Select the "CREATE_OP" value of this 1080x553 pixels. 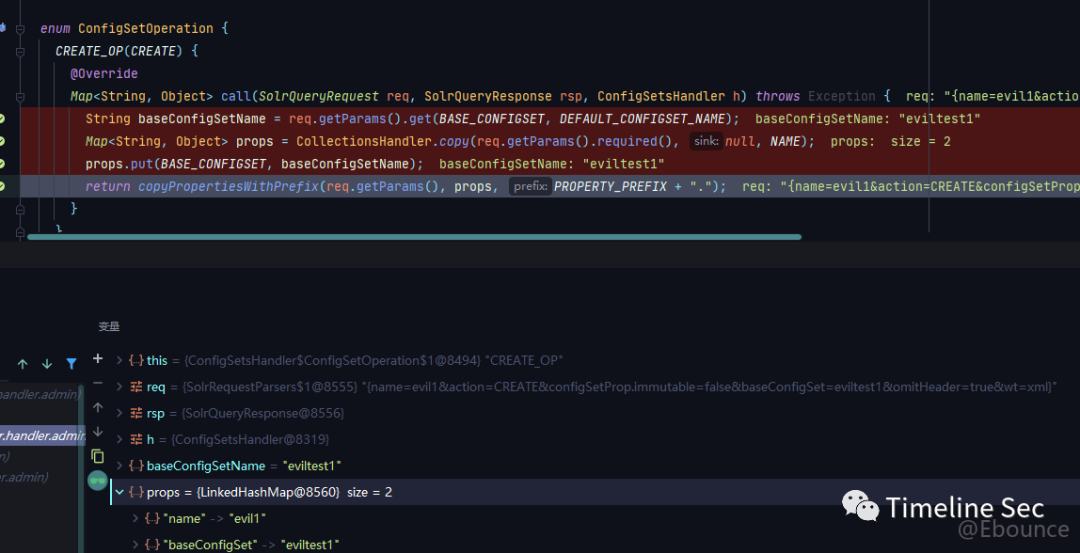click(524, 360)
